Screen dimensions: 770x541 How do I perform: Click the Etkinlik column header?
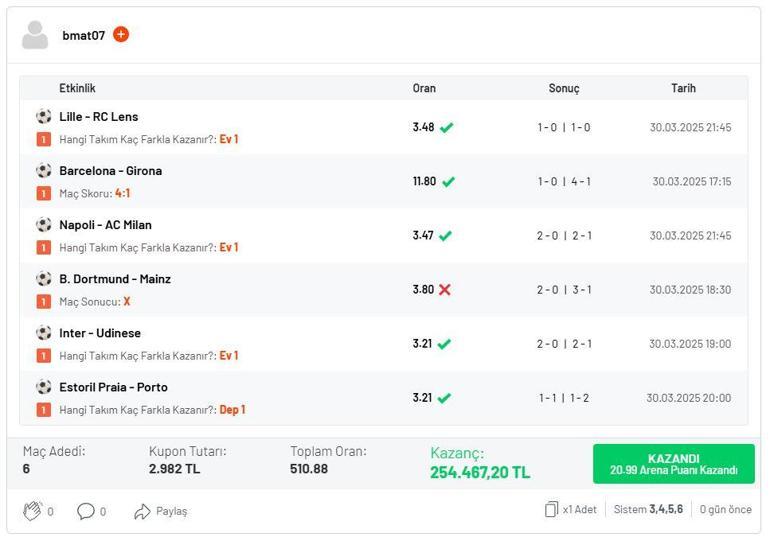click(x=77, y=88)
